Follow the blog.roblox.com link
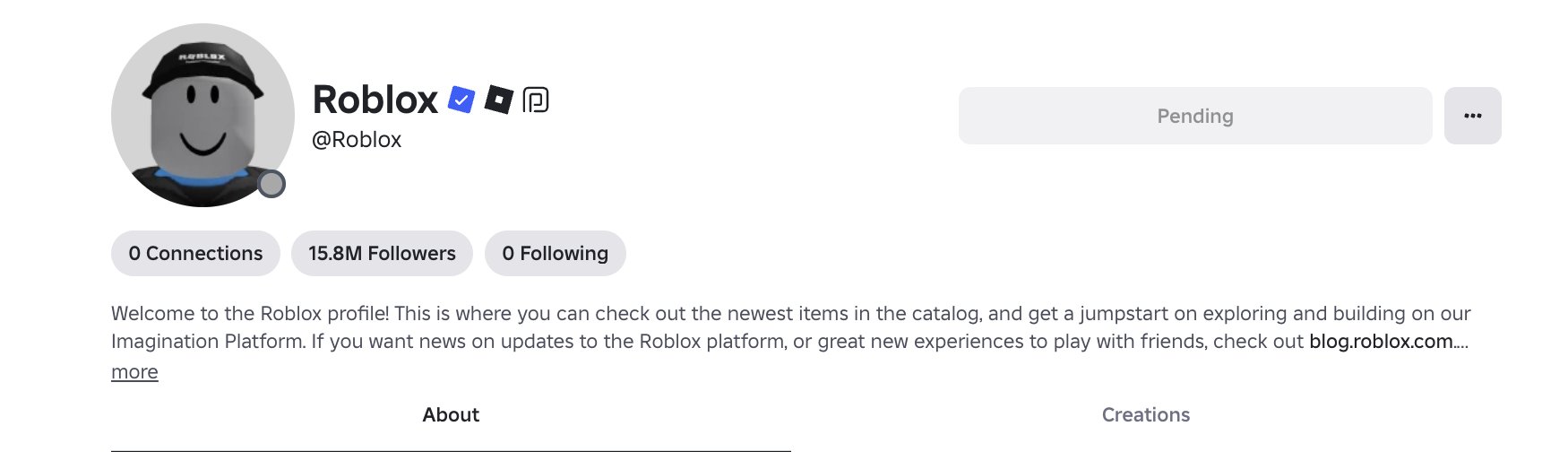 1381,342
